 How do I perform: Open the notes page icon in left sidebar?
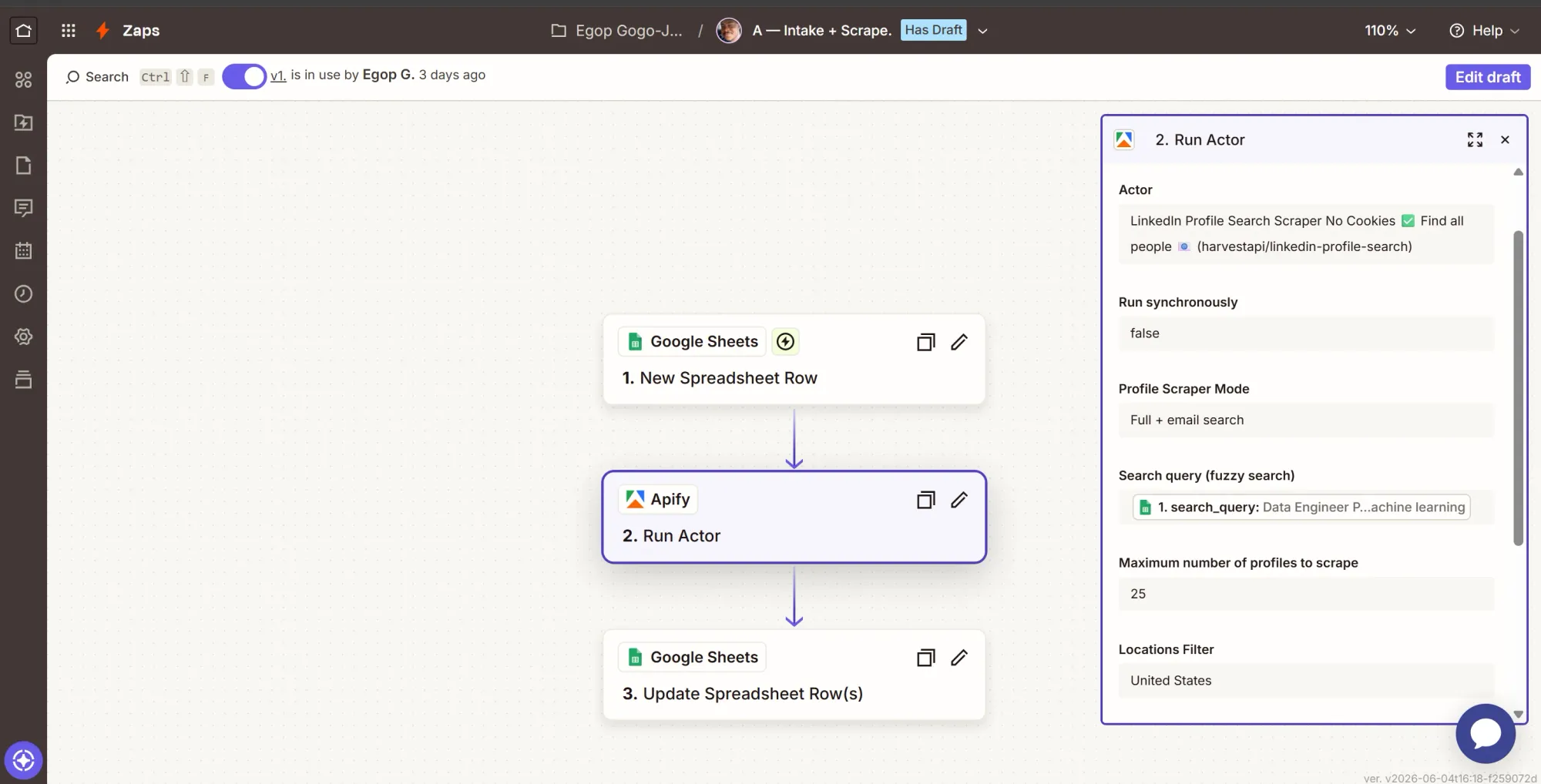pyautogui.click(x=23, y=166)
